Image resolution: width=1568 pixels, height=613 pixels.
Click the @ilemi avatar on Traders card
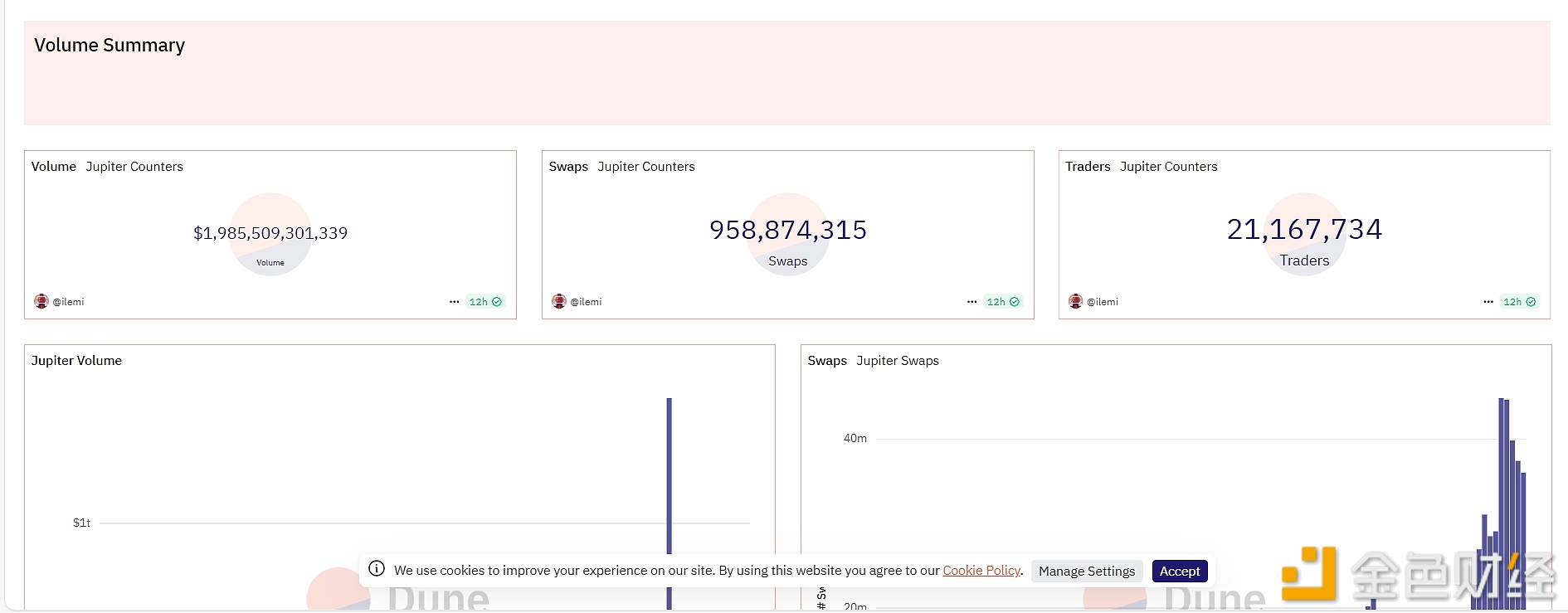[x=1076, y=301]
